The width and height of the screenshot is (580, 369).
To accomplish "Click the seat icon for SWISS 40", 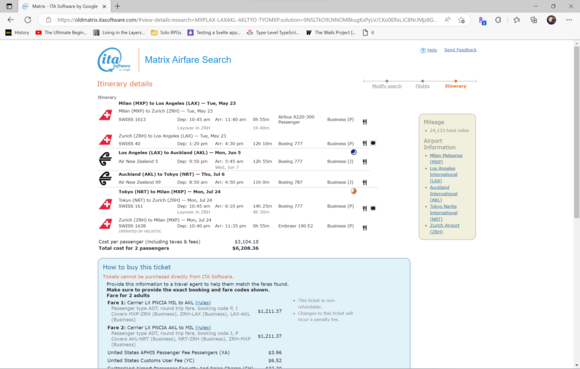I will click(x=373, y=143).
